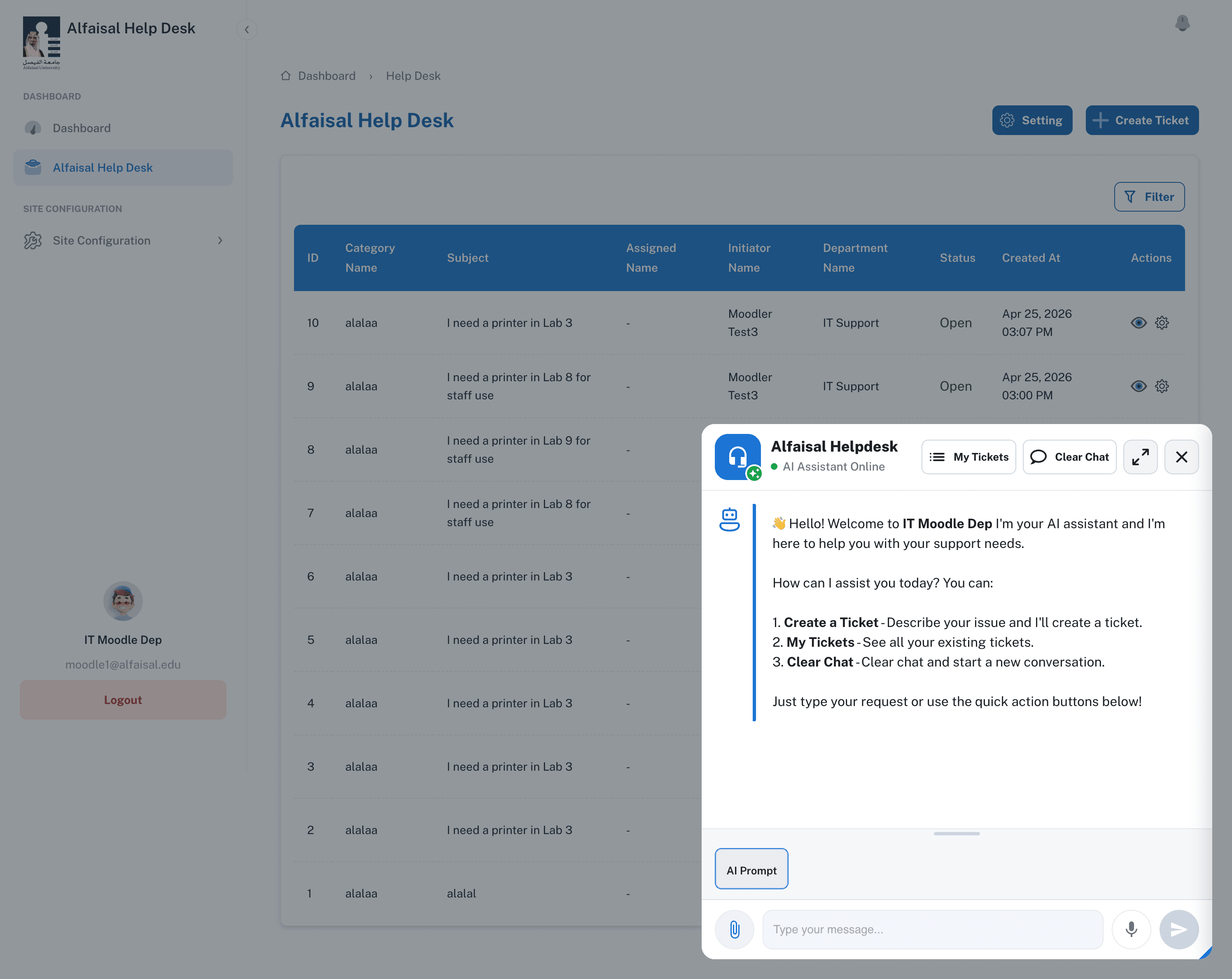1232x979 pixels.
Task: Click the notification bell icon
Action: click(1182, 23)
